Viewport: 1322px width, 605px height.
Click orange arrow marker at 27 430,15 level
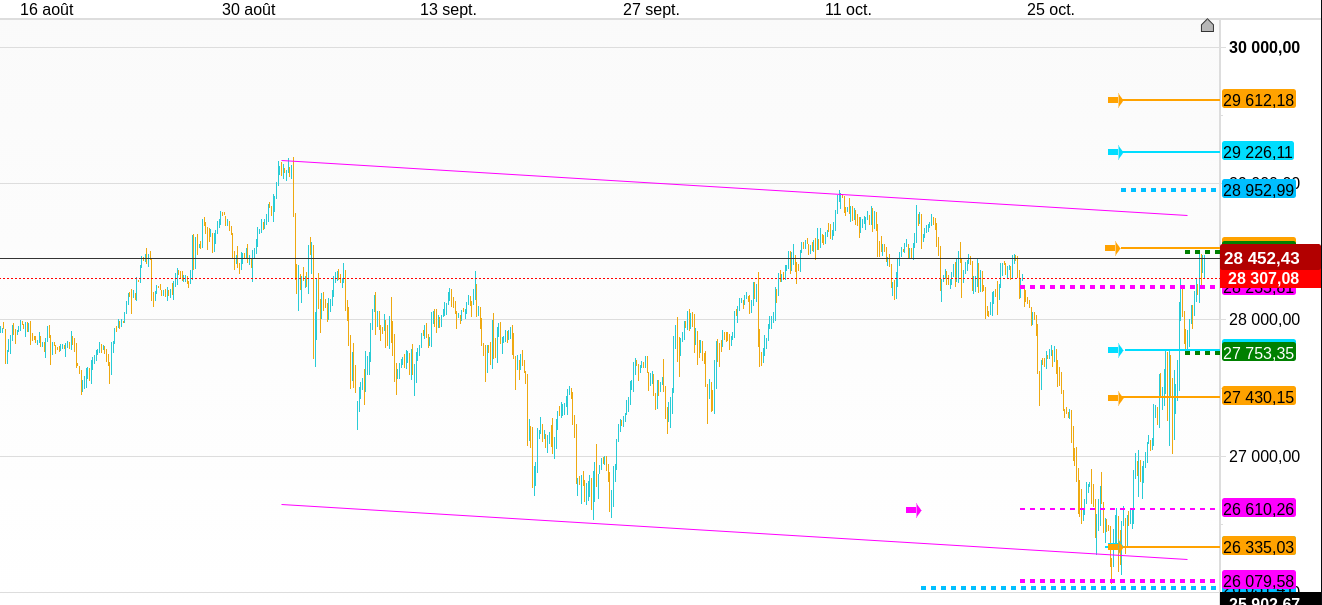(x=1115, y=398)
